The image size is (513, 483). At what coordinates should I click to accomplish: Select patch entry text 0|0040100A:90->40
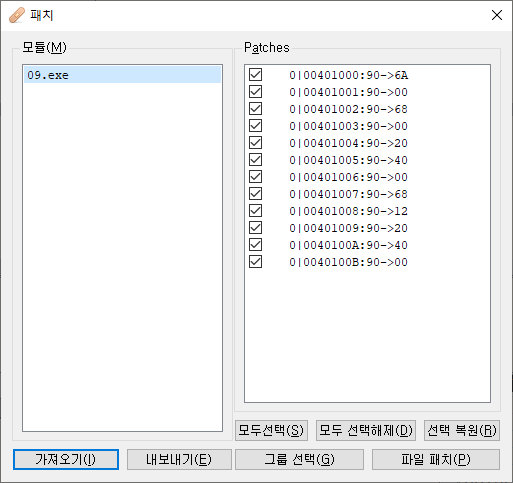coord(348,245)
